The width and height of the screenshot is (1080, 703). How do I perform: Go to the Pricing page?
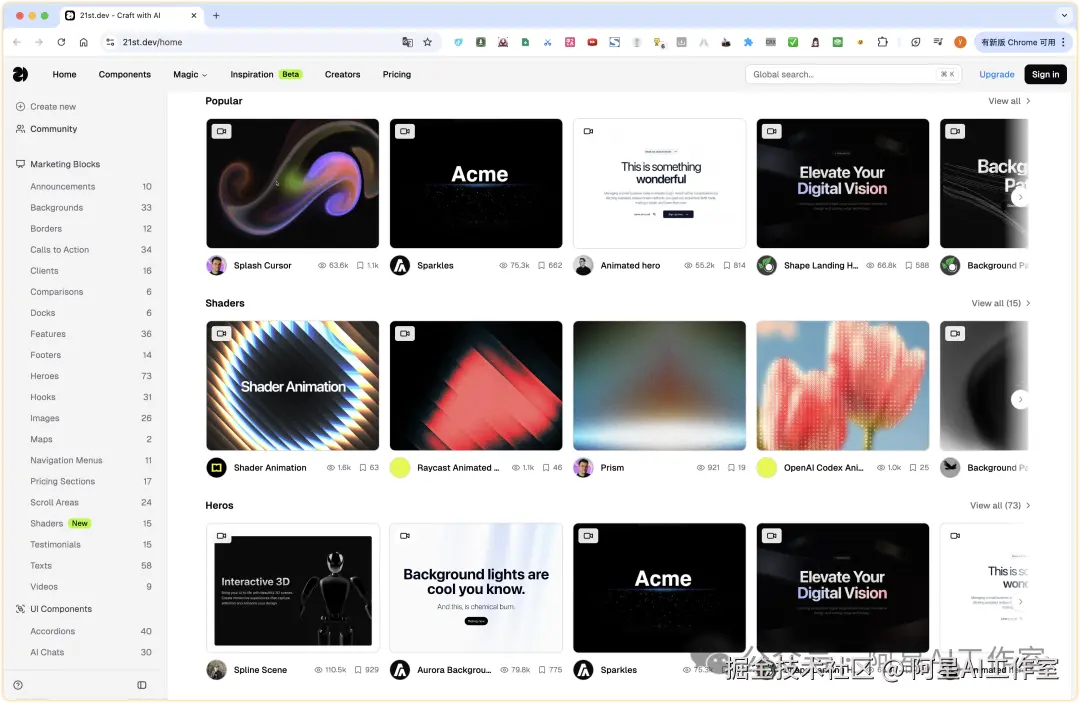(397, 74)
